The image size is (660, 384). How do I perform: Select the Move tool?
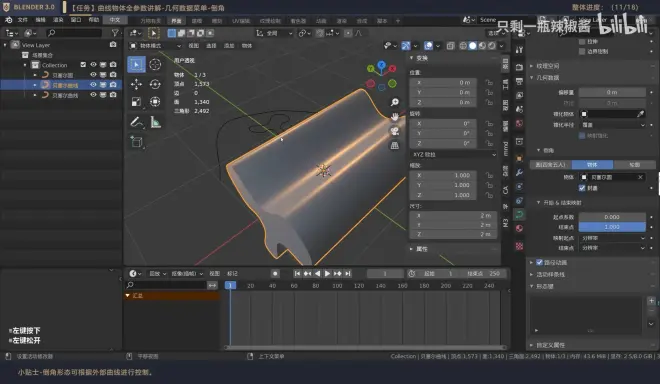point(136,84)
